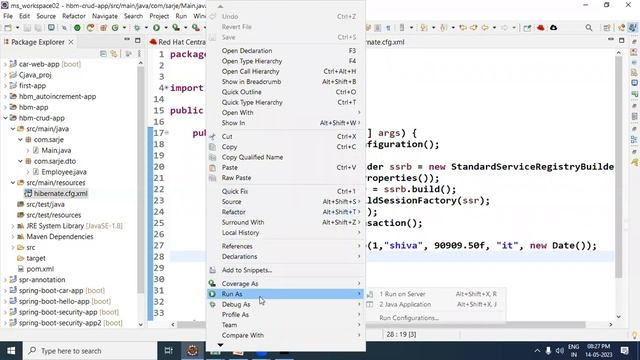The image size is (640, 360).
Task: Choose Add to Snippets... menu item
Action: coord(286,270)
